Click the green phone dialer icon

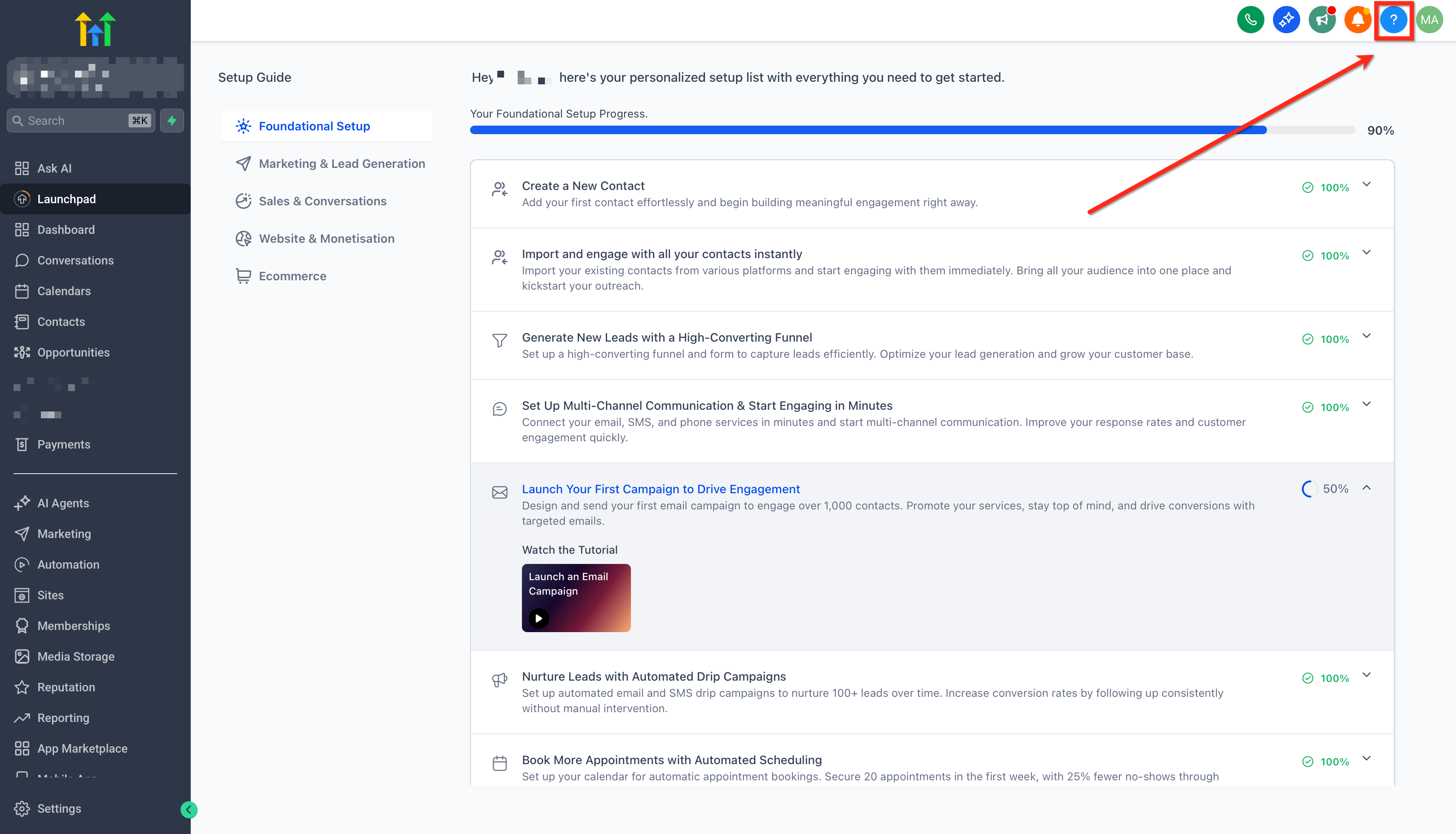[x=1250, y=20]
